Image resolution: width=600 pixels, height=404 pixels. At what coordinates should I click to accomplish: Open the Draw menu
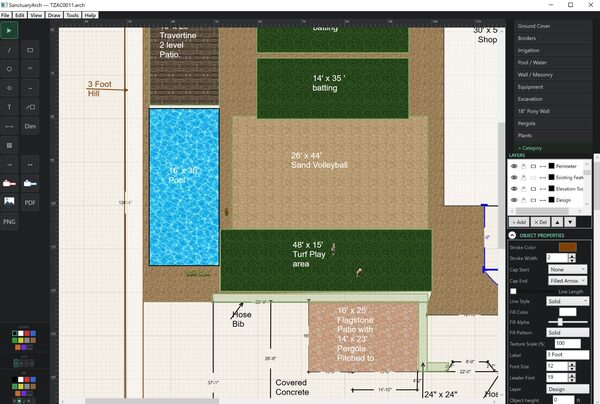(x=54, y=15)
